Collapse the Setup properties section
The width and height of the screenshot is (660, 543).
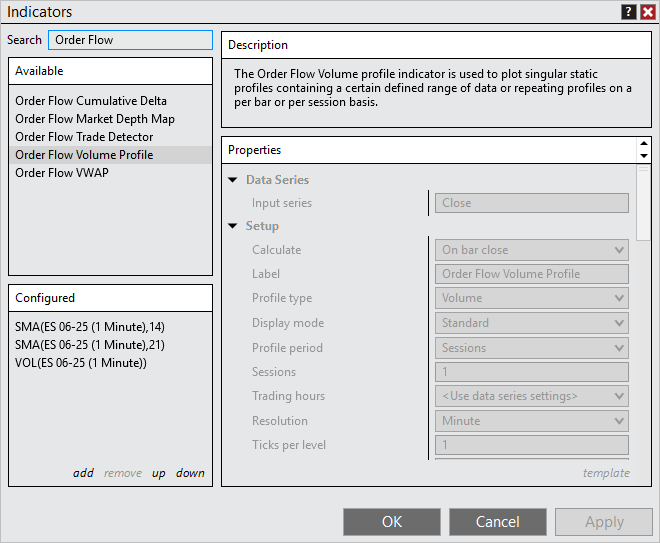(x=233, y=226)
